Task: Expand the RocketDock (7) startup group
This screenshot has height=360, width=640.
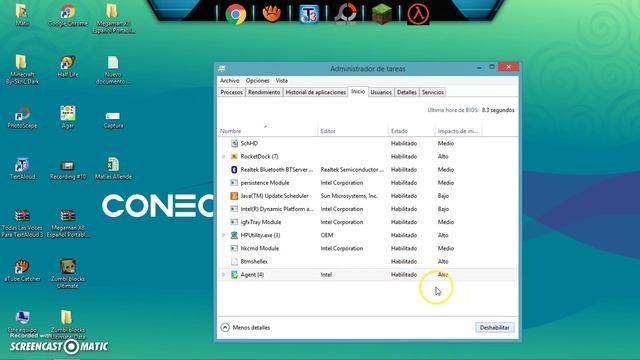Action: [x=223, y=156]
